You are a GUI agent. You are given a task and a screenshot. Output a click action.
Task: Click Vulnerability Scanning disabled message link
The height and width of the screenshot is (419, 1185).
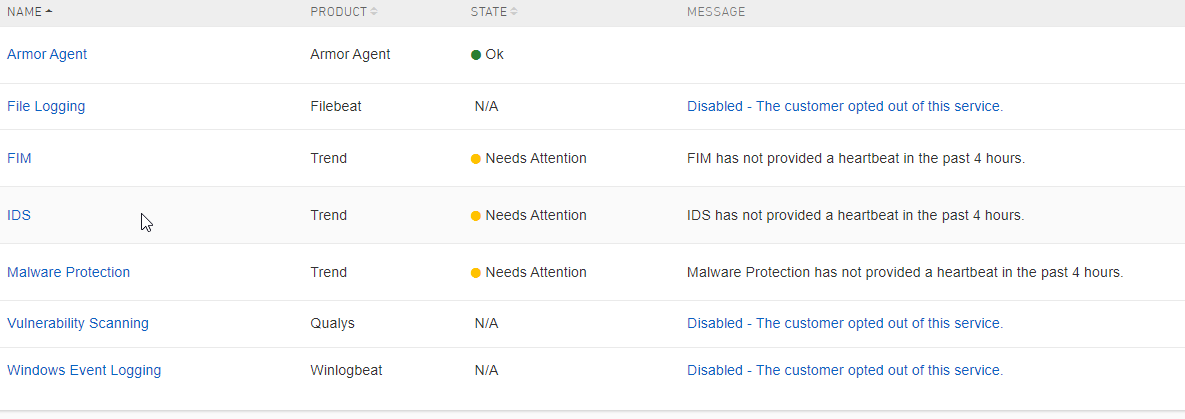[x=844, y=323]
